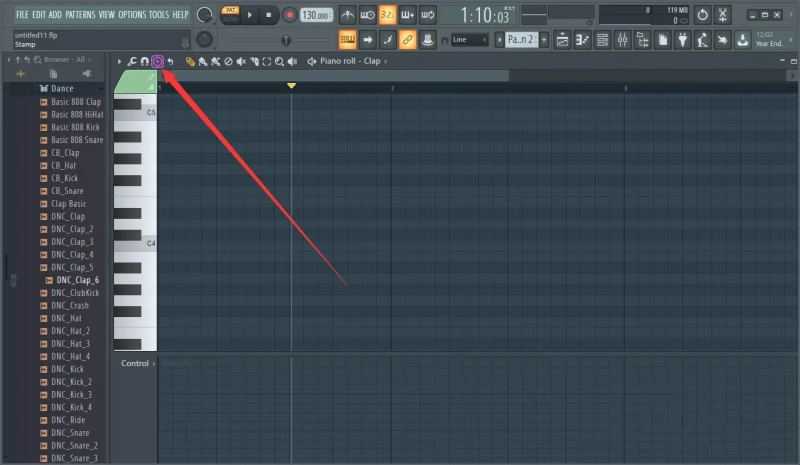800x465 pixels.
Task: Choose the Select marquee tool
Action: (266, 61)
